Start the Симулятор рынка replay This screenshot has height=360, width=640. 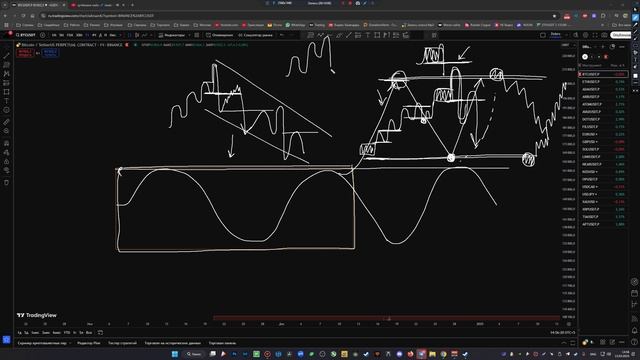tap(255, 35)
